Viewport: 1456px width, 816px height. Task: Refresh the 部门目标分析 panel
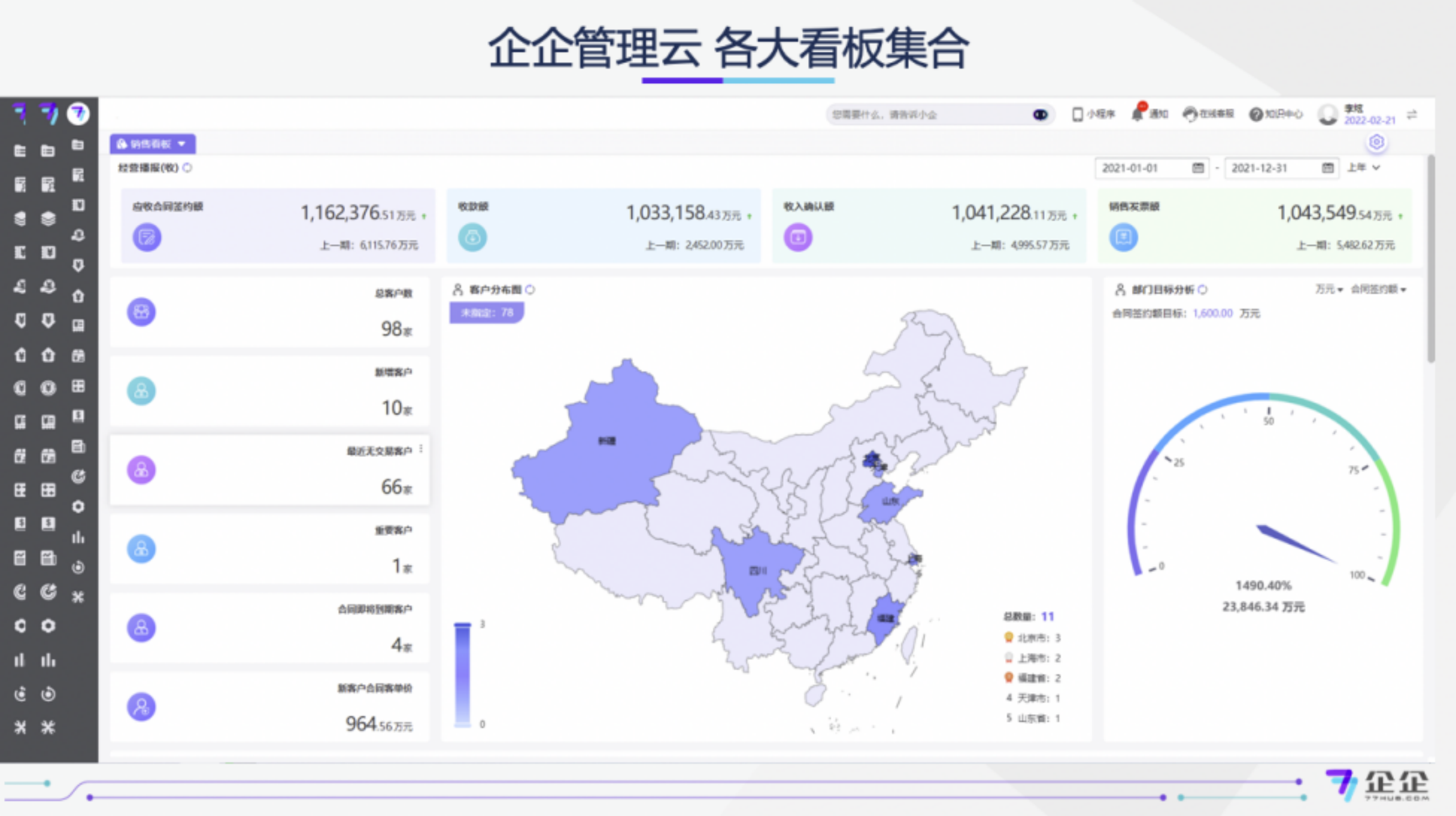(1203, 290)
